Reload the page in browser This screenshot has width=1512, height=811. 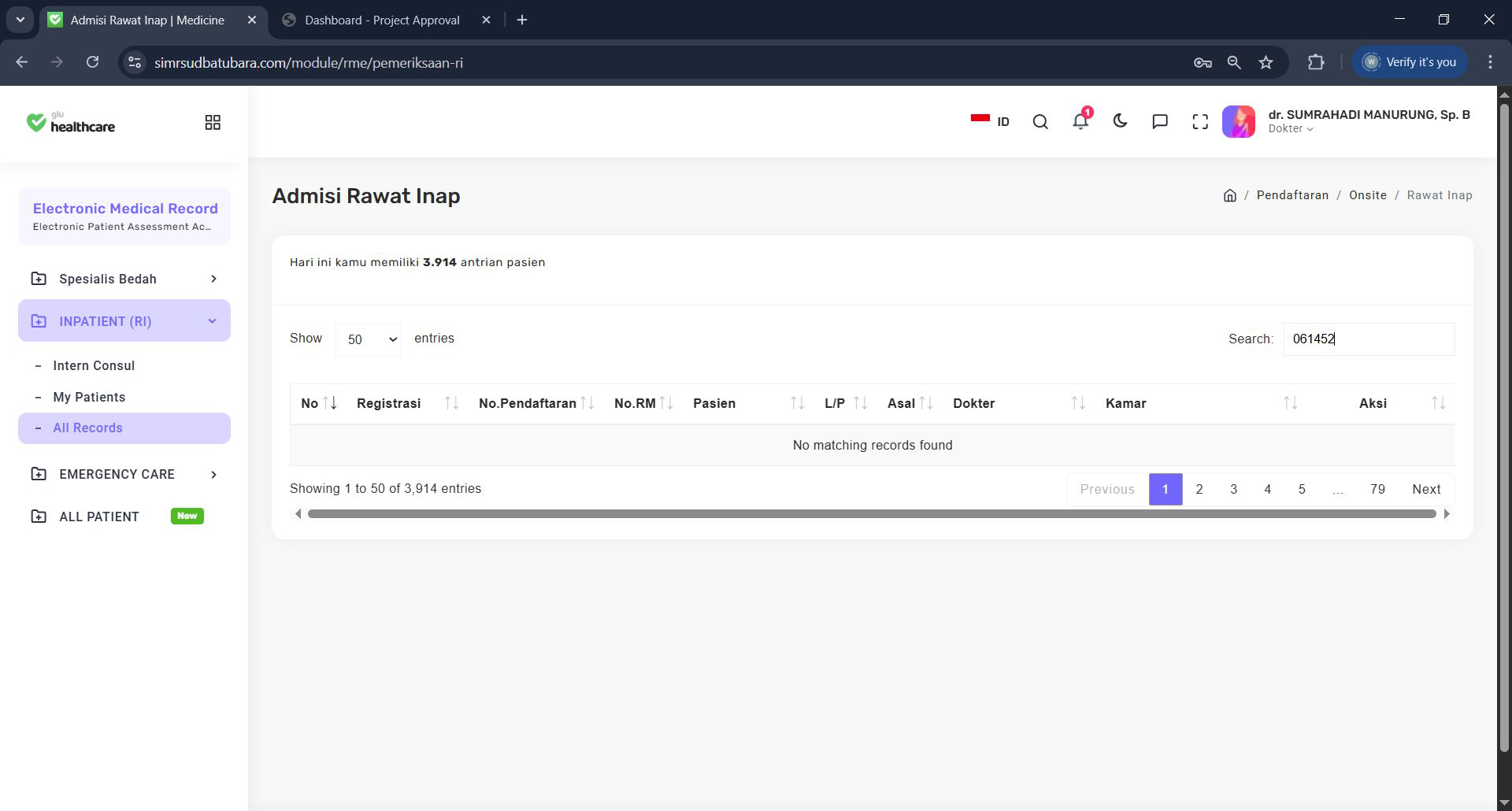(x=92, y=62)
